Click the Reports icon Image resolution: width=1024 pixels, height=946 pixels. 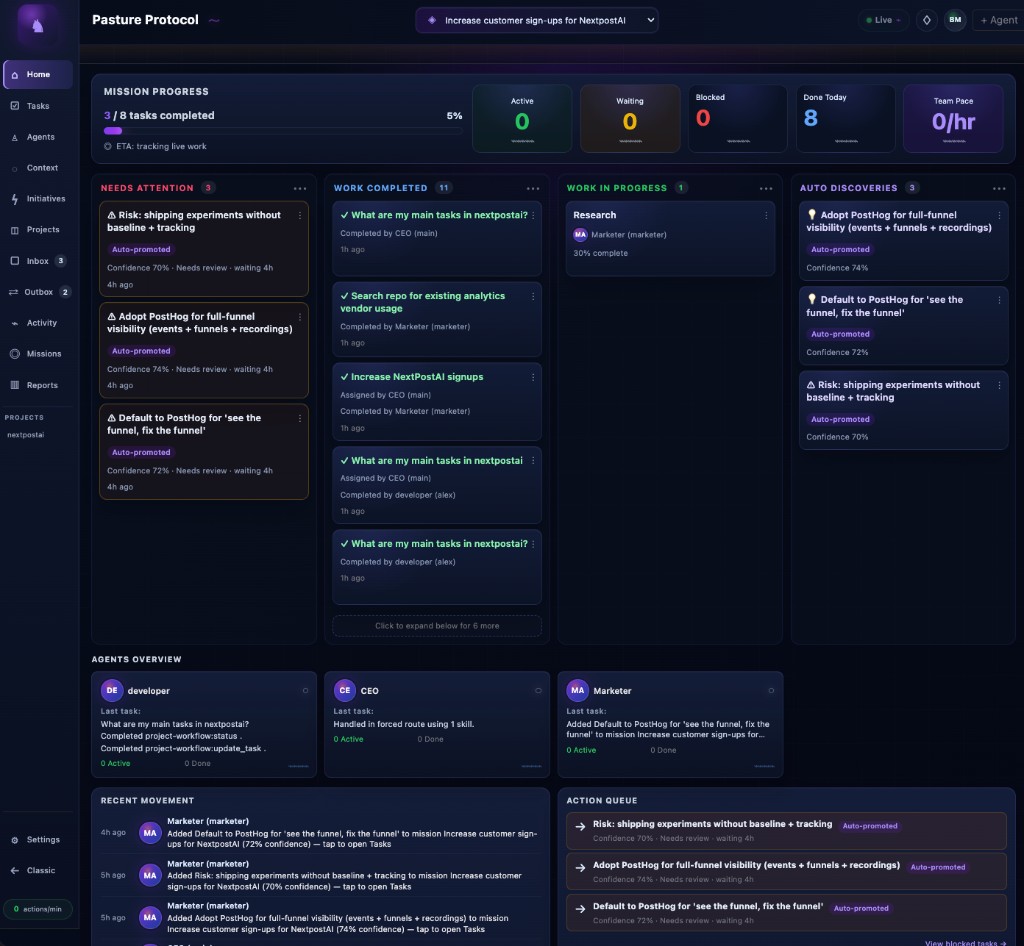pos(14,385)
